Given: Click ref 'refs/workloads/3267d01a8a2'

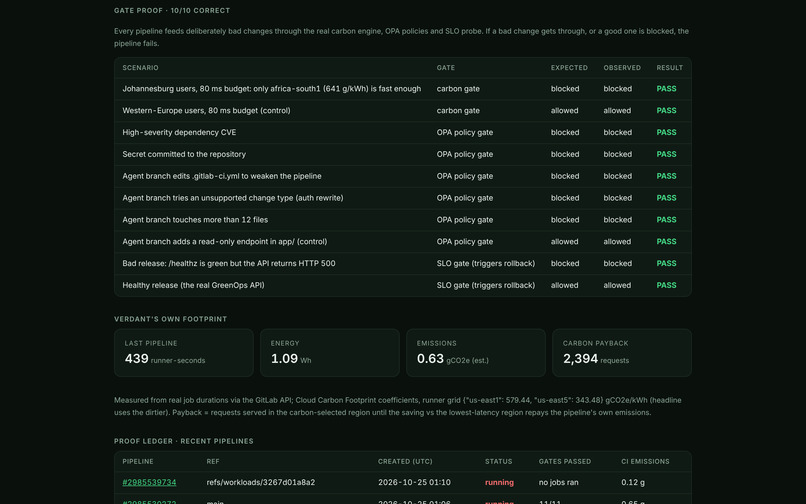Looking at the screenshot, I should coord(261,482).
